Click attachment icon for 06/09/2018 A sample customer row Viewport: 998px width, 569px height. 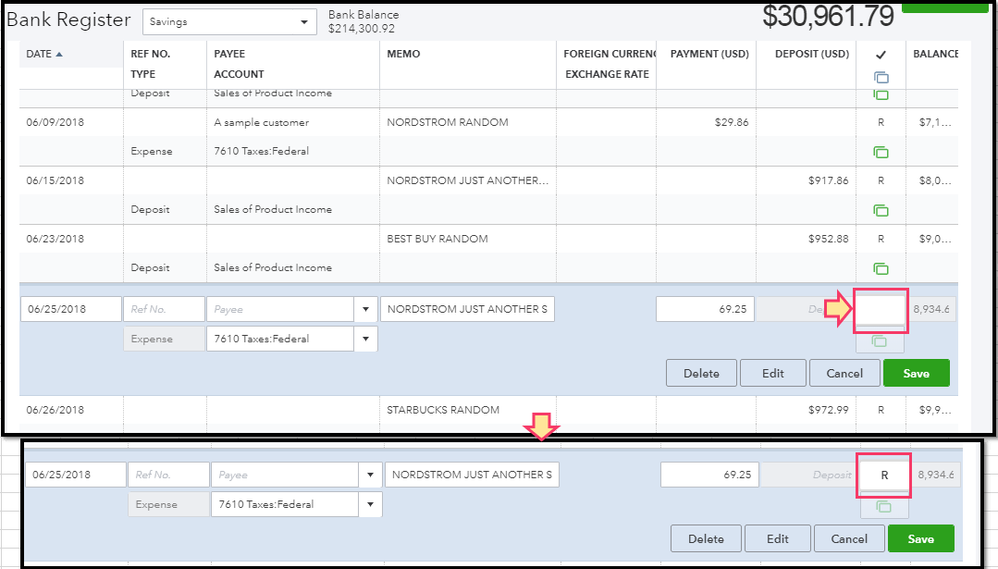click(881, 152)
